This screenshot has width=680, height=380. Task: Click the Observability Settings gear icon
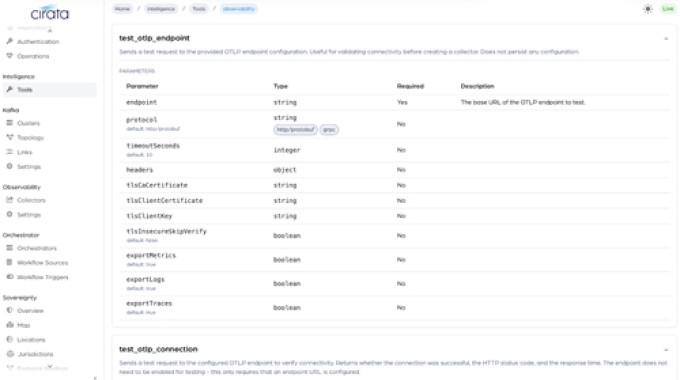pyautogui.click(x=10, y=215)
